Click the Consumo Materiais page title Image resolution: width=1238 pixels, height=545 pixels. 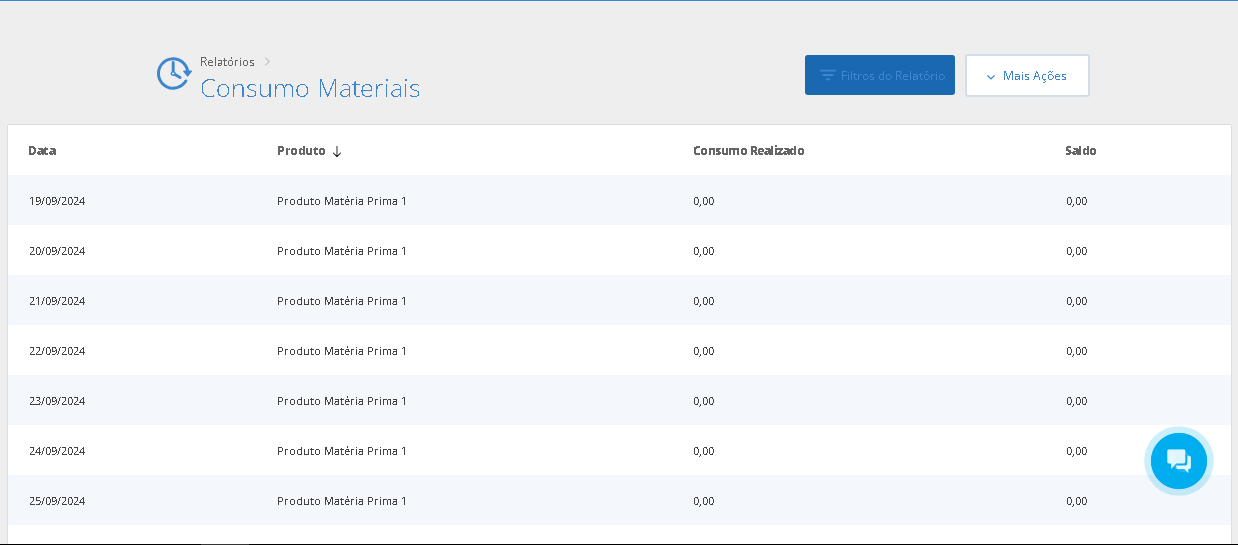pos(310,88)
